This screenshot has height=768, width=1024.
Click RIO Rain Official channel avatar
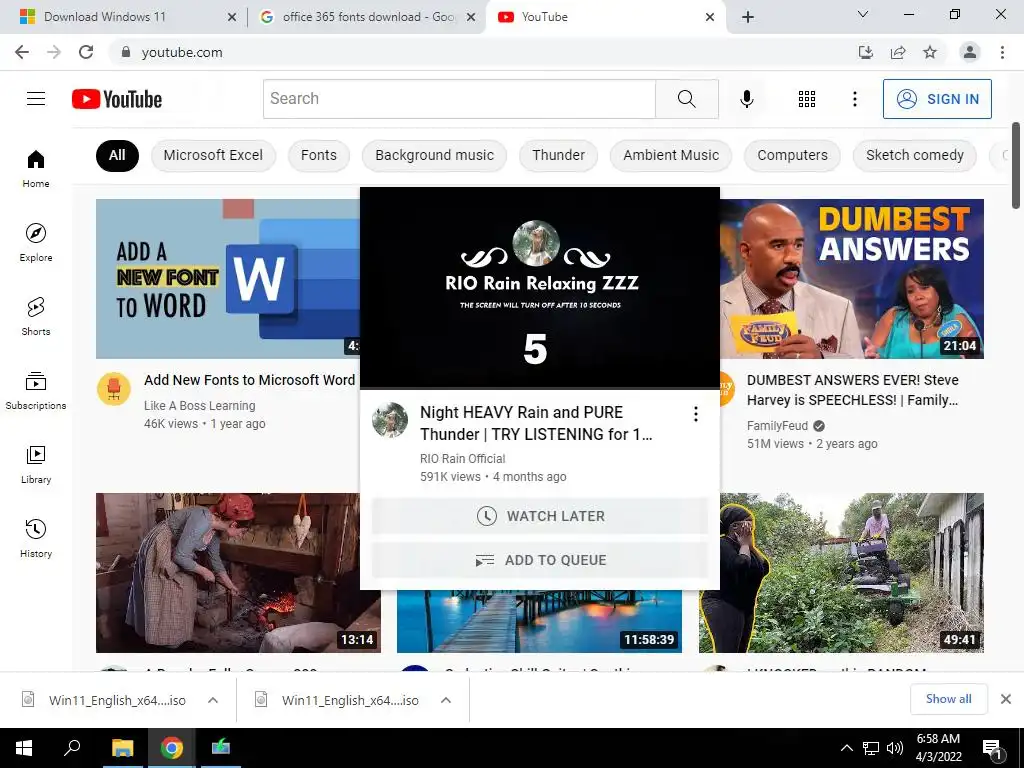click(x=390, y=420)
